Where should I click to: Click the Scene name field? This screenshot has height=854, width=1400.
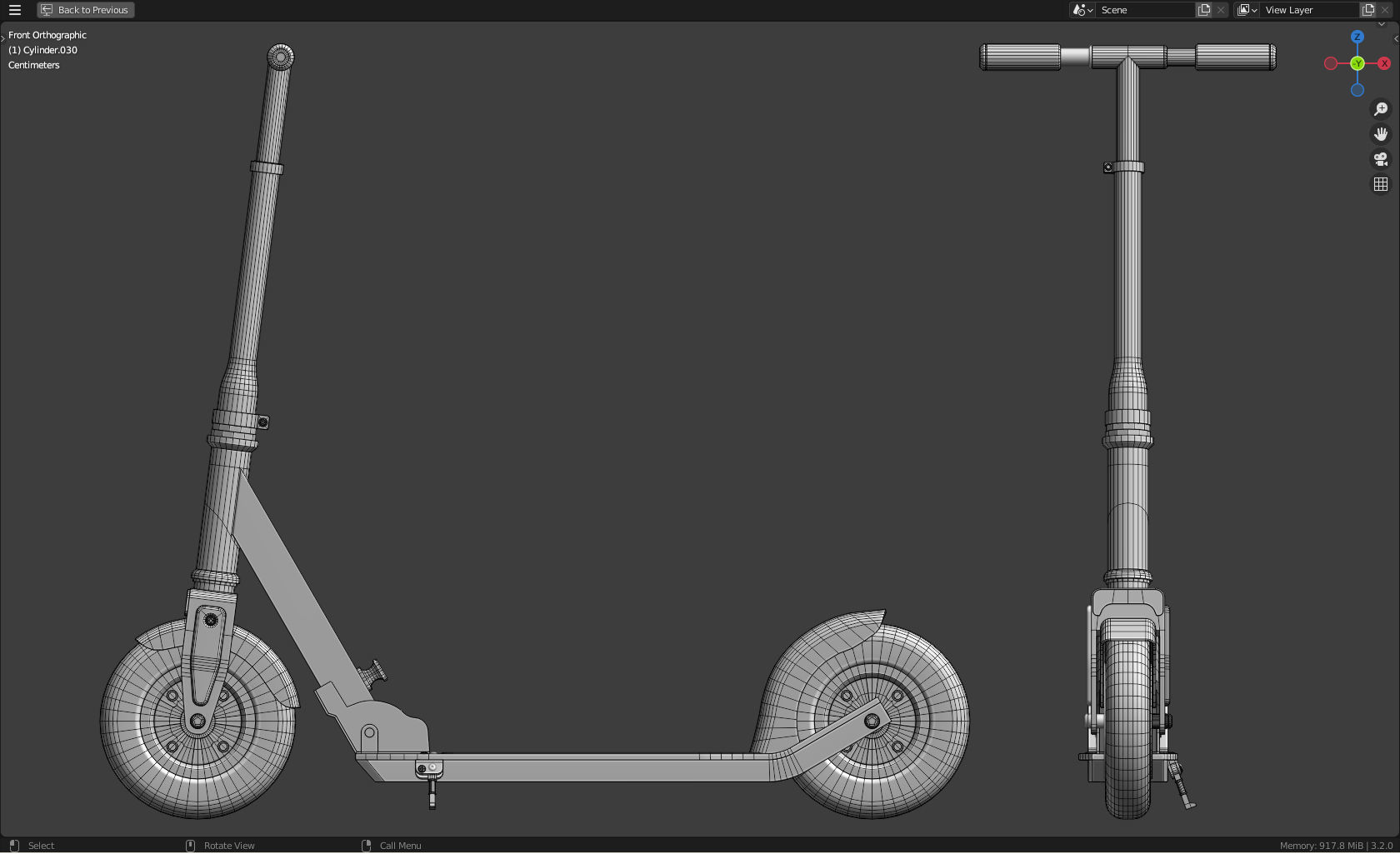click(1145, 10)
